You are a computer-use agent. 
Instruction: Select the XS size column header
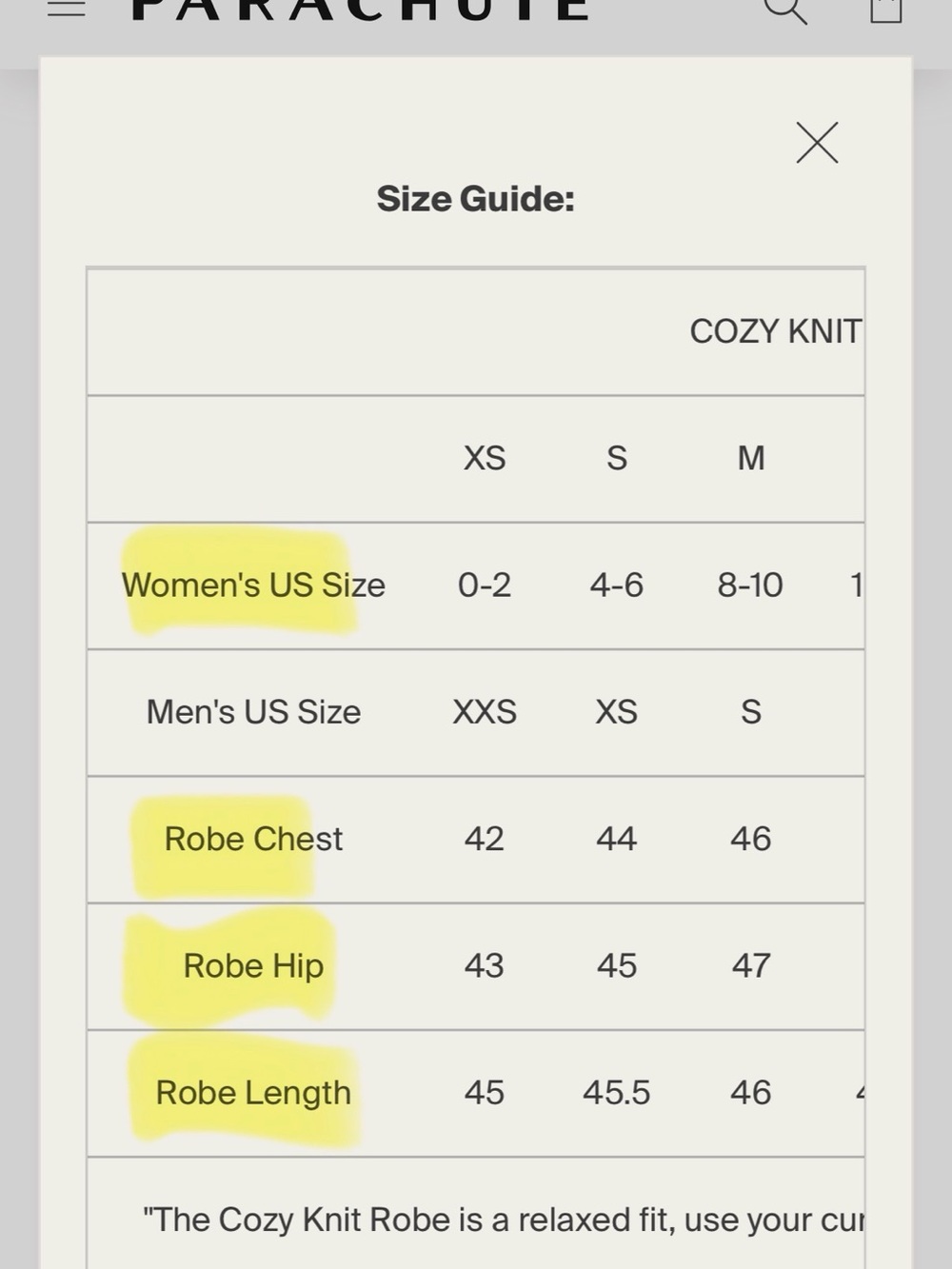tap(485, 458)
